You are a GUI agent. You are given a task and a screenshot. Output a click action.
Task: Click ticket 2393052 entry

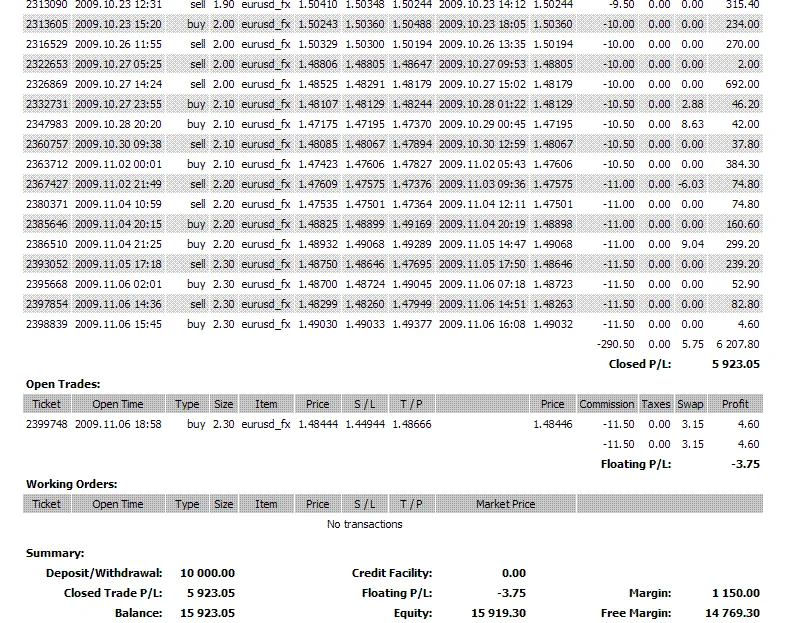(46, 264)
